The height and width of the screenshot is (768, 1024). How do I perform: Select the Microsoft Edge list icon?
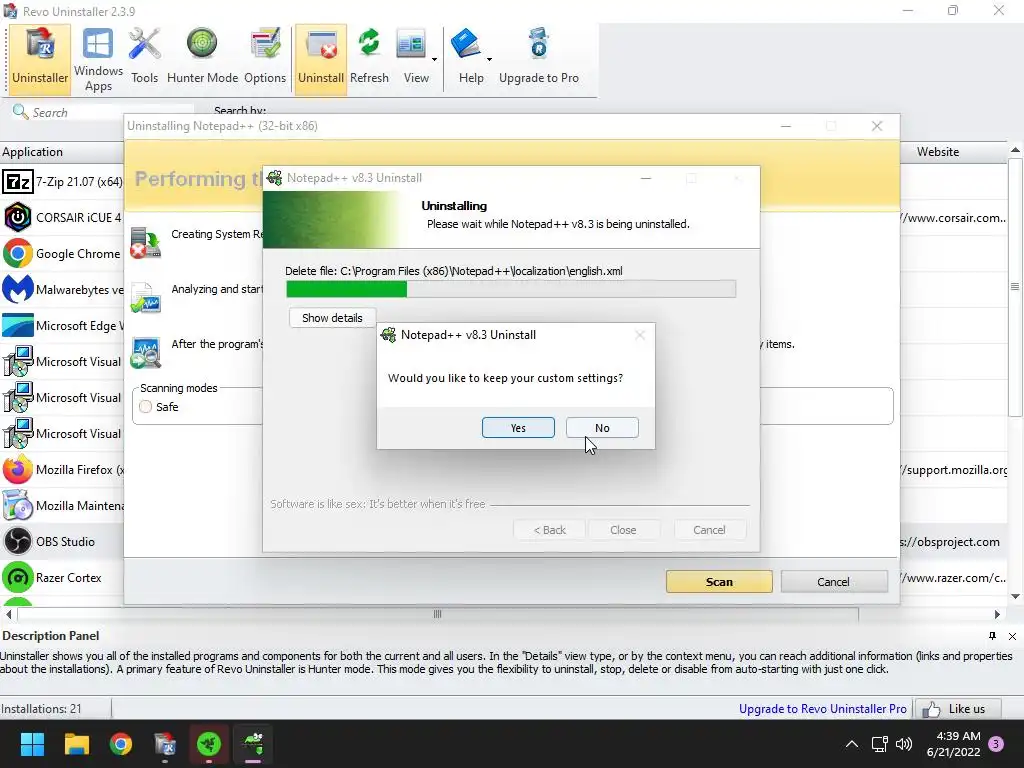pyautogui.click(x=18, y=325)
